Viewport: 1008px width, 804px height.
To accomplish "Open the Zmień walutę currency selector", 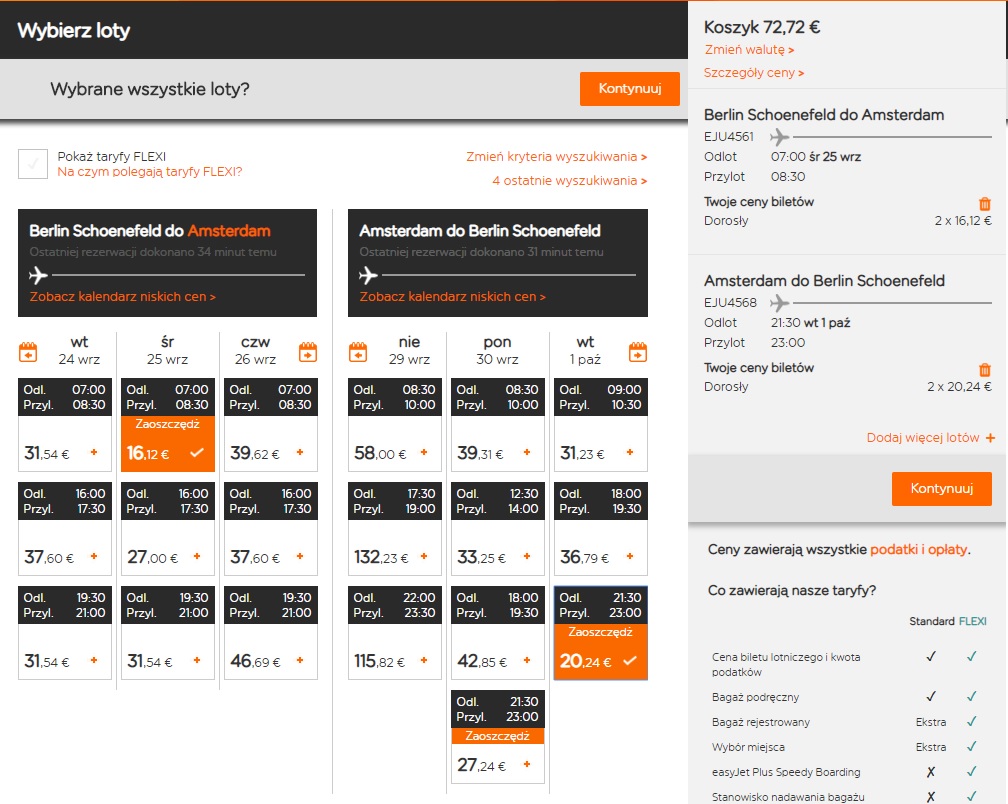I will [749, 49].
